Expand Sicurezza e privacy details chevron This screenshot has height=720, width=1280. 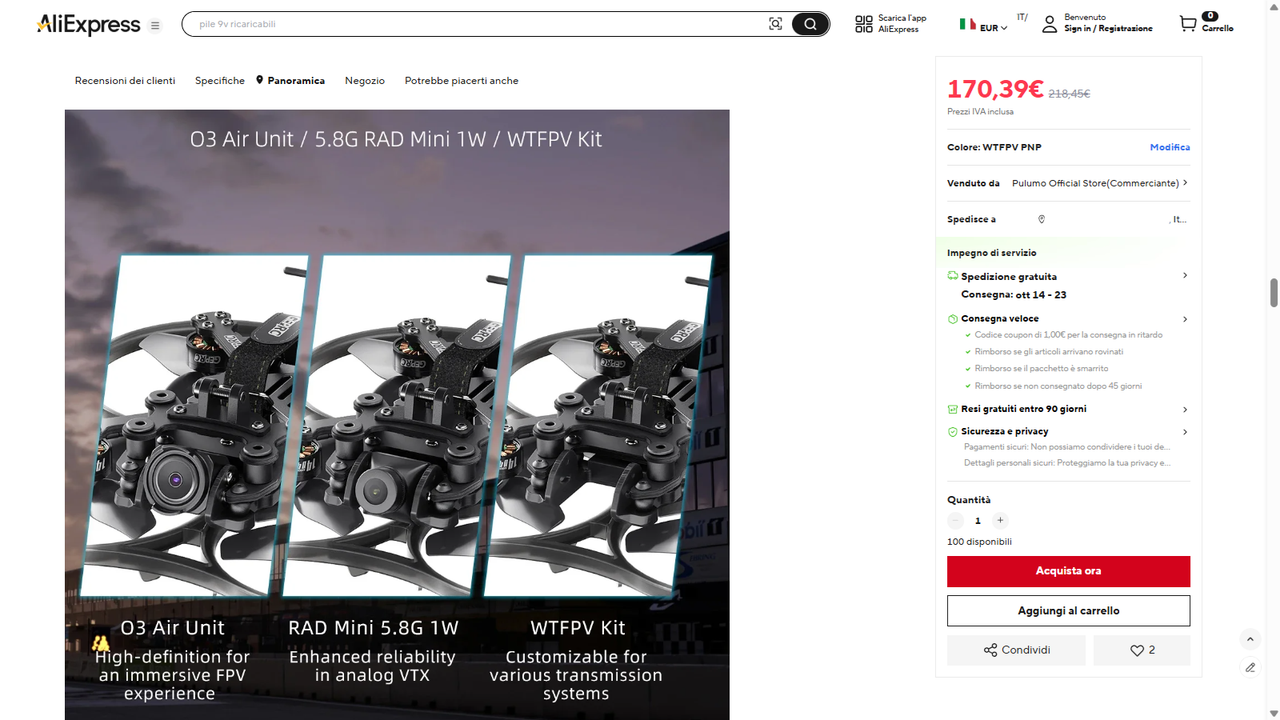(1185, 432)
